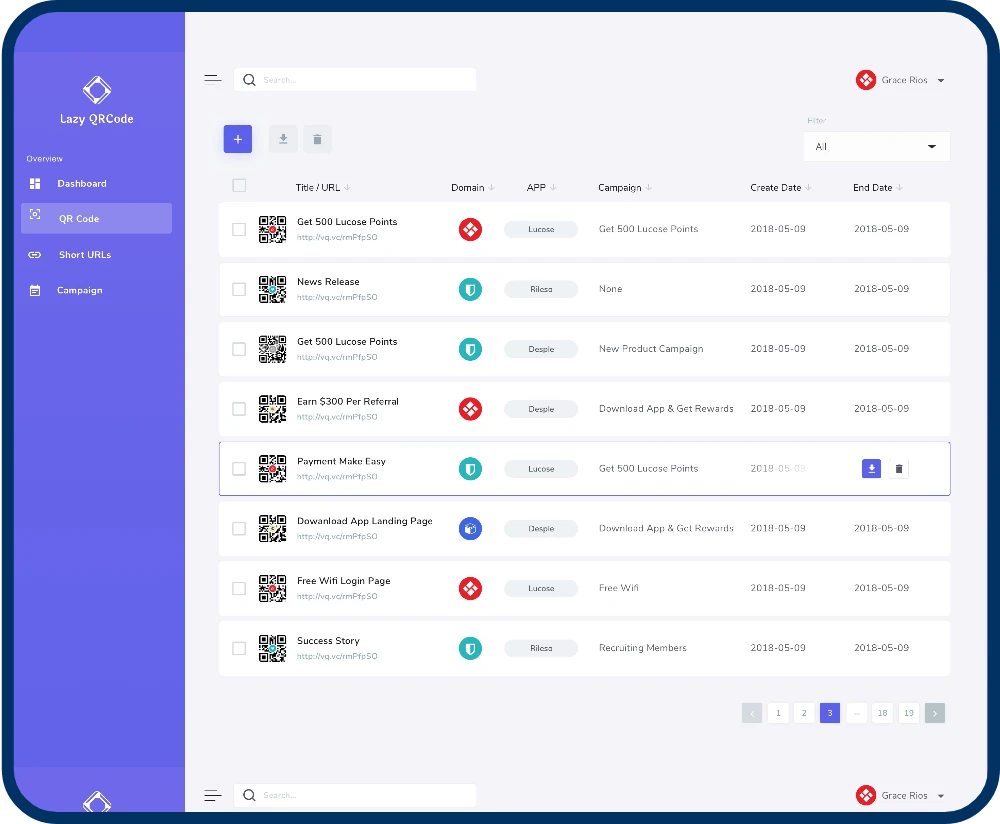This screenshot has height=824, width=1000.
Task: Delete the Payment Make Easy row
Action: tap(898, 469)
